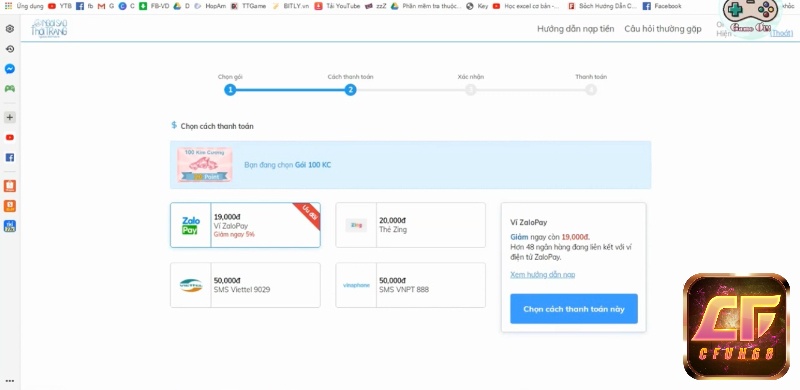Open Messenger from the sidebar
Screen dimensions: 800x390
(10, 68)
